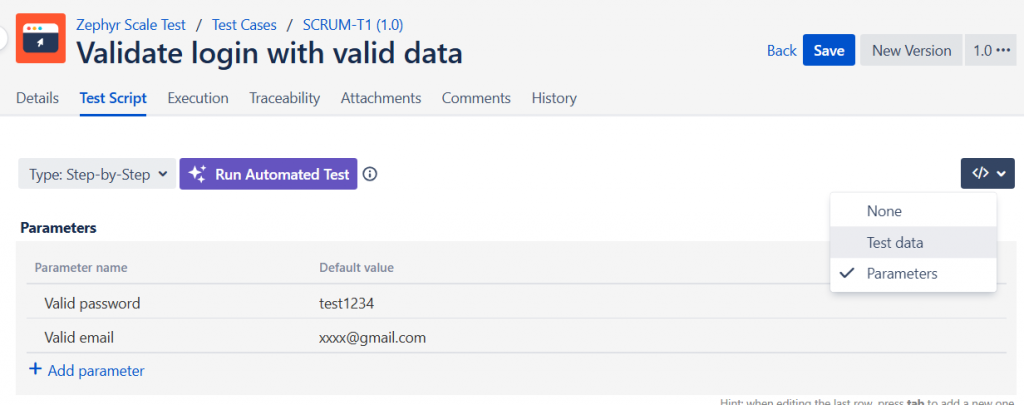
Task: Click the plus icon for Add parameter
Action: point(35,370)
